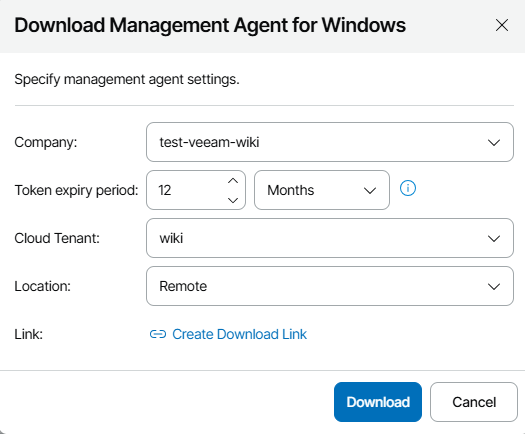Click the Token expiry period label

pyautogui.click(x=76, y=190)
